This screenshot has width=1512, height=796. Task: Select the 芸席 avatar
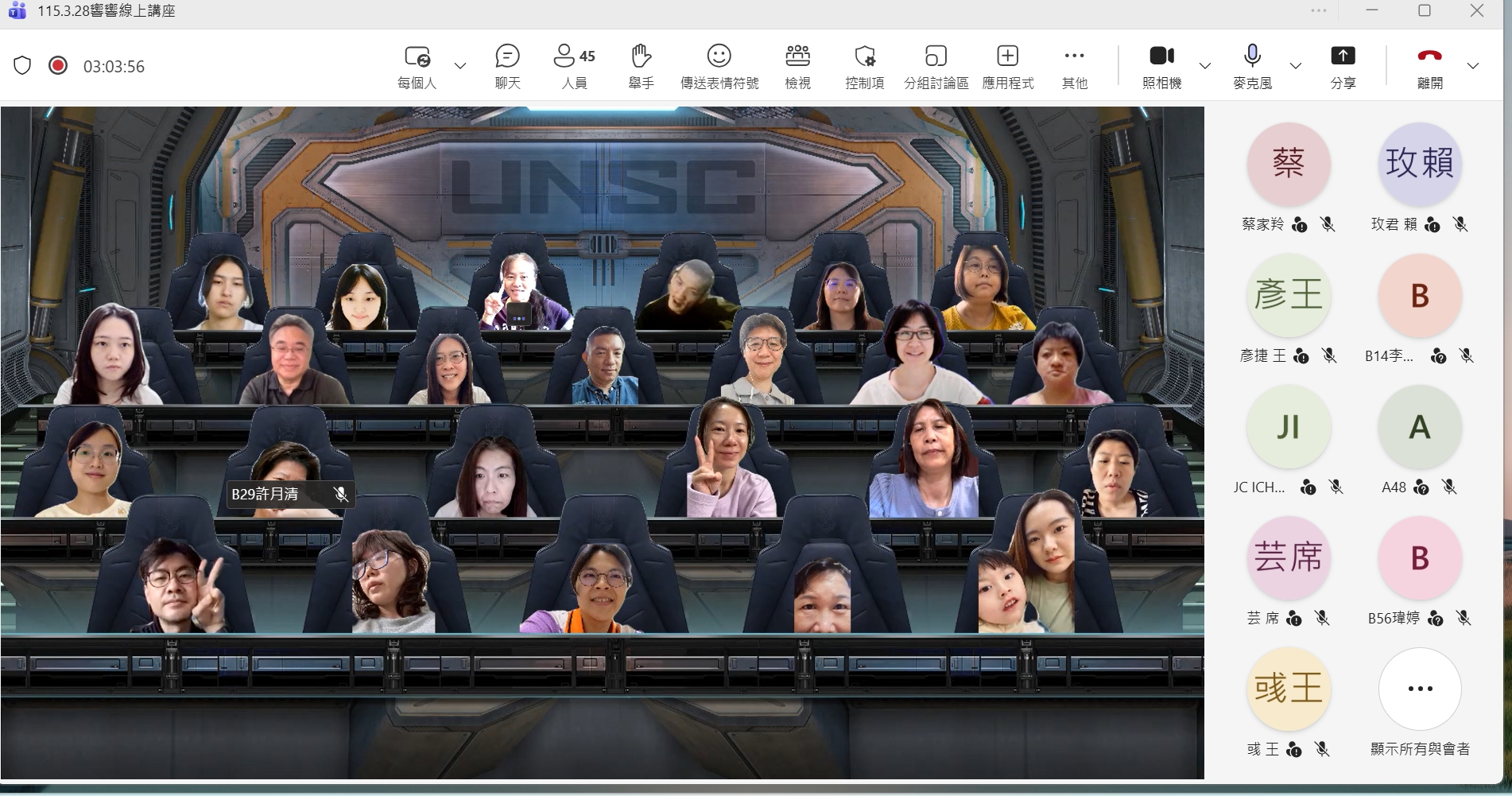1289,557
